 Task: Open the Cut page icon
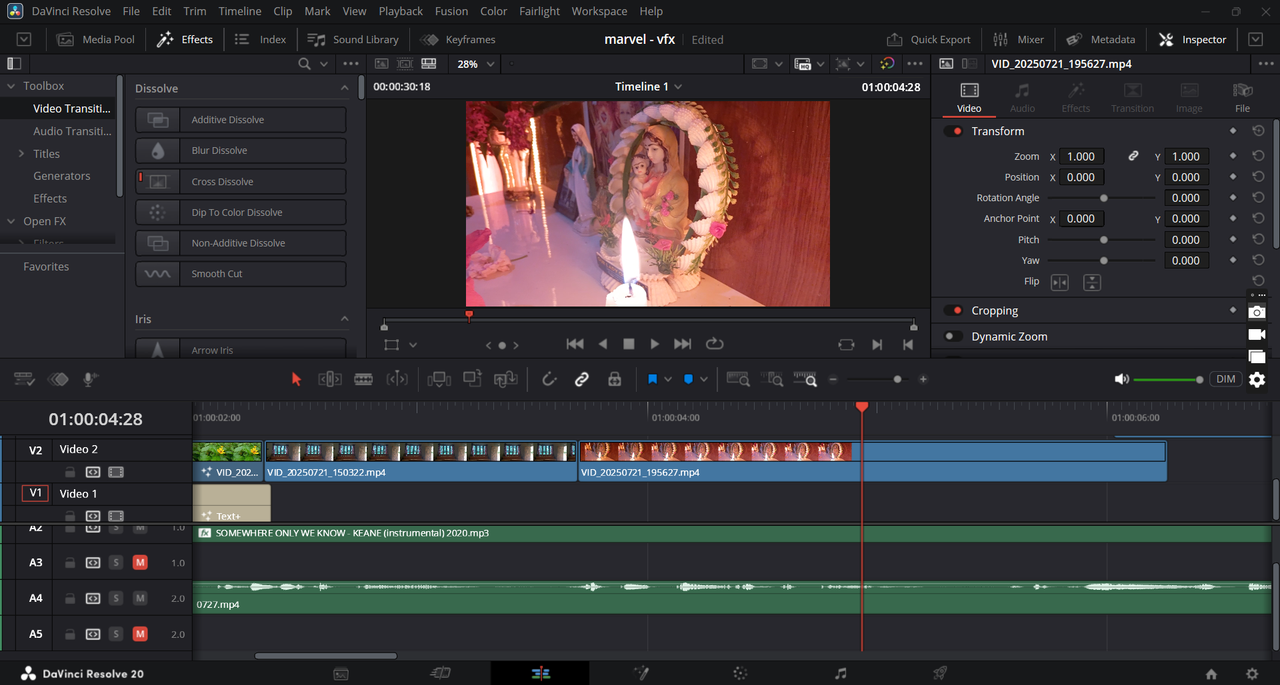pyautogui.click(x=441, y=673)
